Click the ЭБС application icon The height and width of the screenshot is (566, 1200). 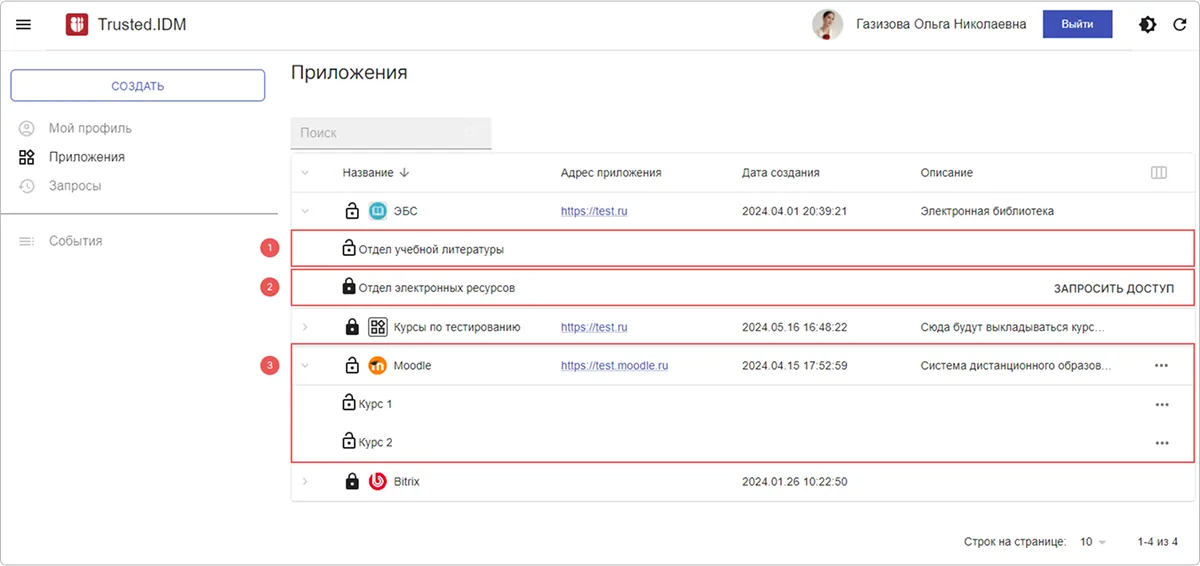click(x=377, y=211)
